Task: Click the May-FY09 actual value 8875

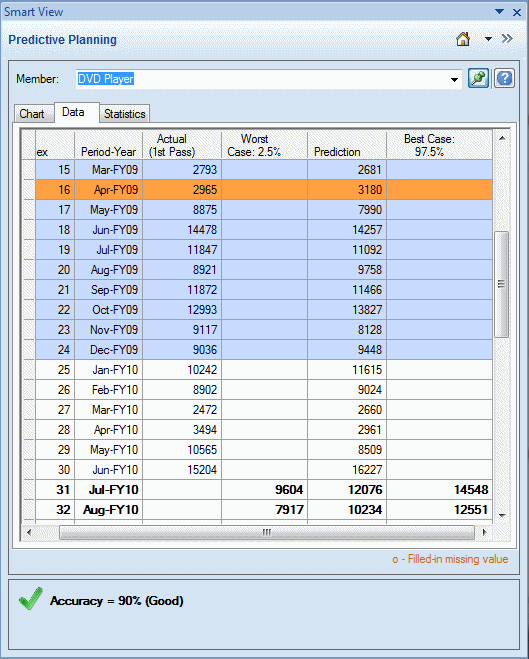Action: coord(182,210)
